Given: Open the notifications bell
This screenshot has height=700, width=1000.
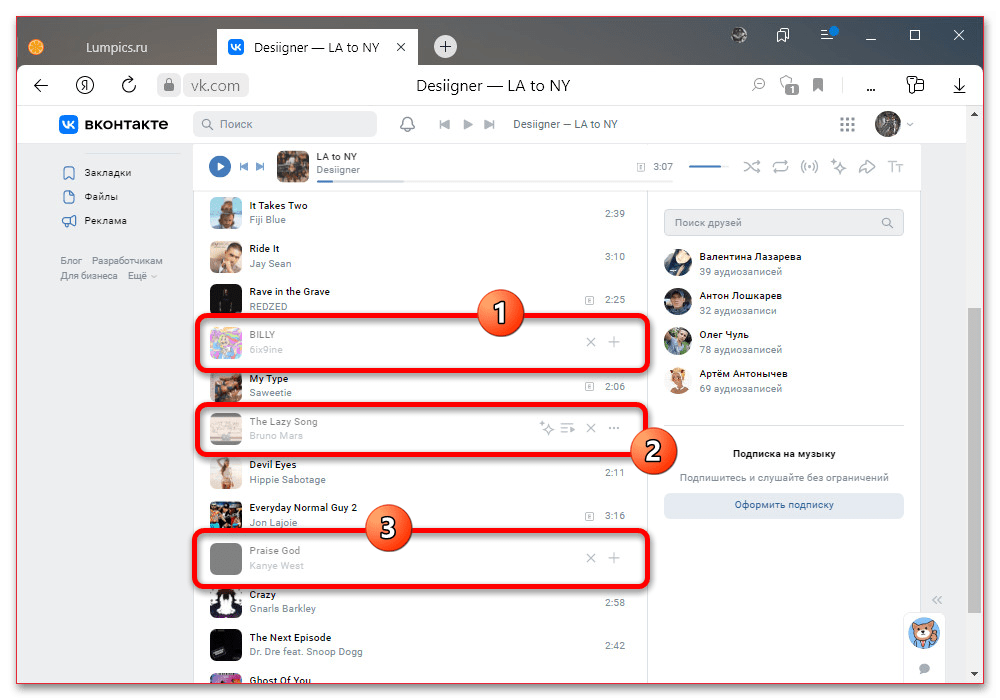Looking at the screenshot, I should pyautogui.click(x=408, y=124).
